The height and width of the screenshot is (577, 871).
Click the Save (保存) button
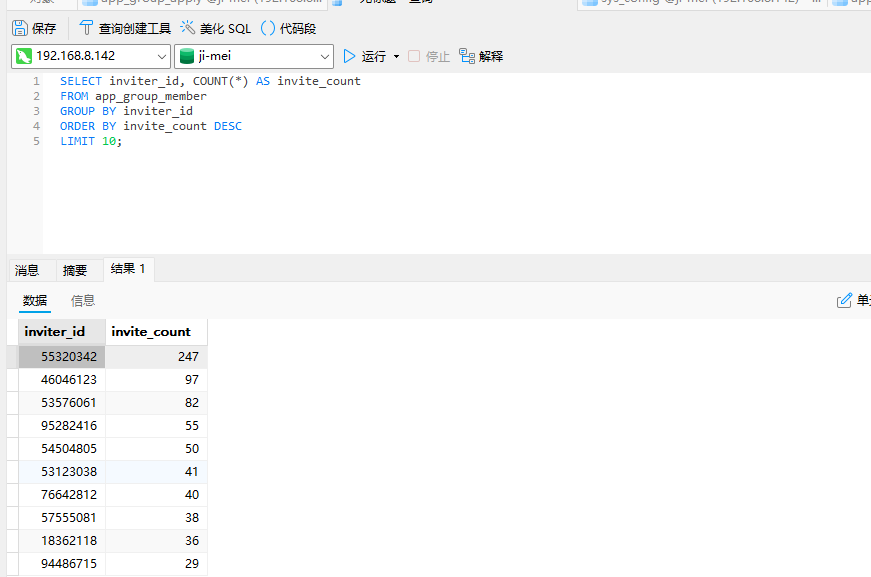(x=34, y=28)
